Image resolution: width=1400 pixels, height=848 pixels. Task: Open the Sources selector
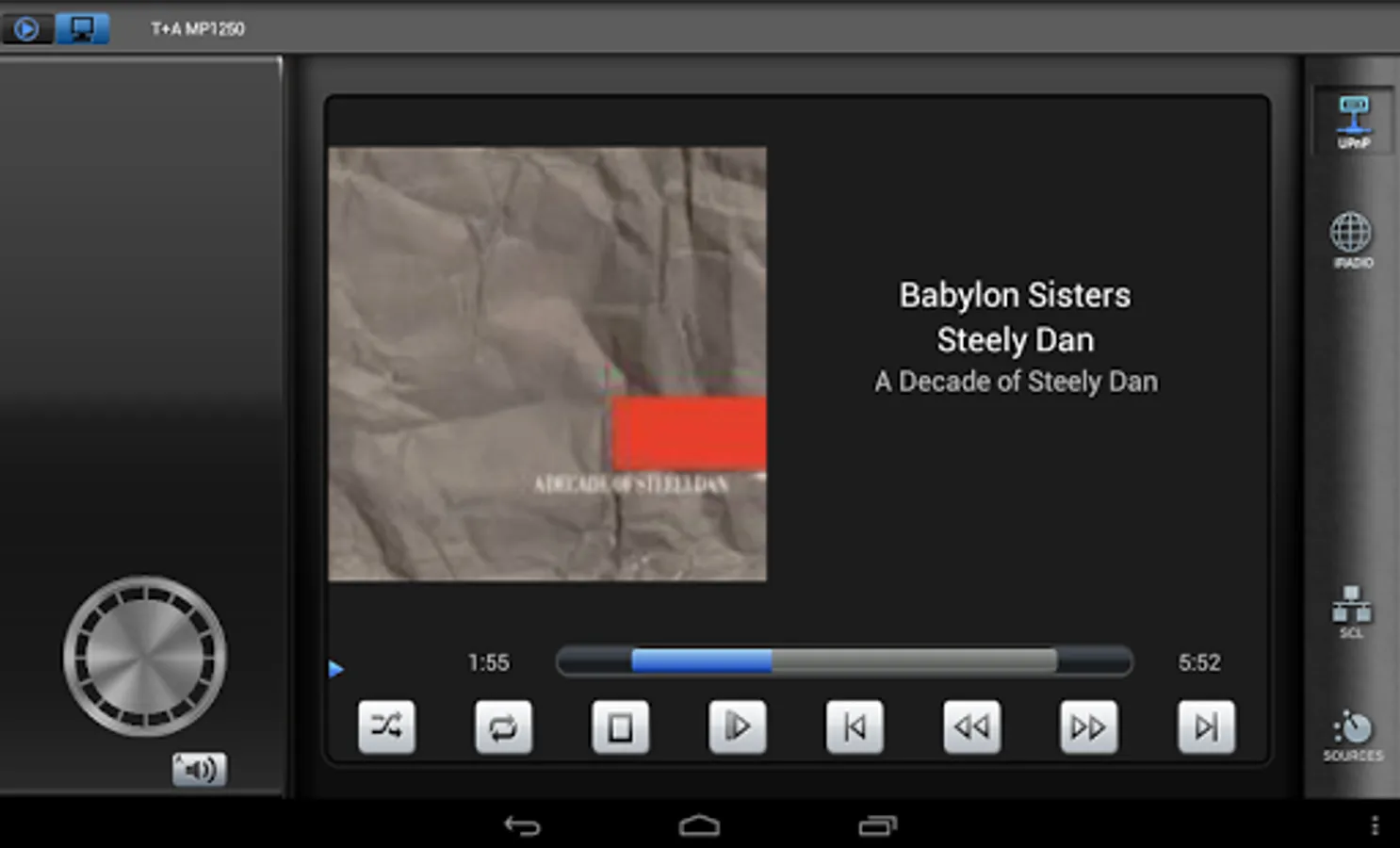(1353, 735)
